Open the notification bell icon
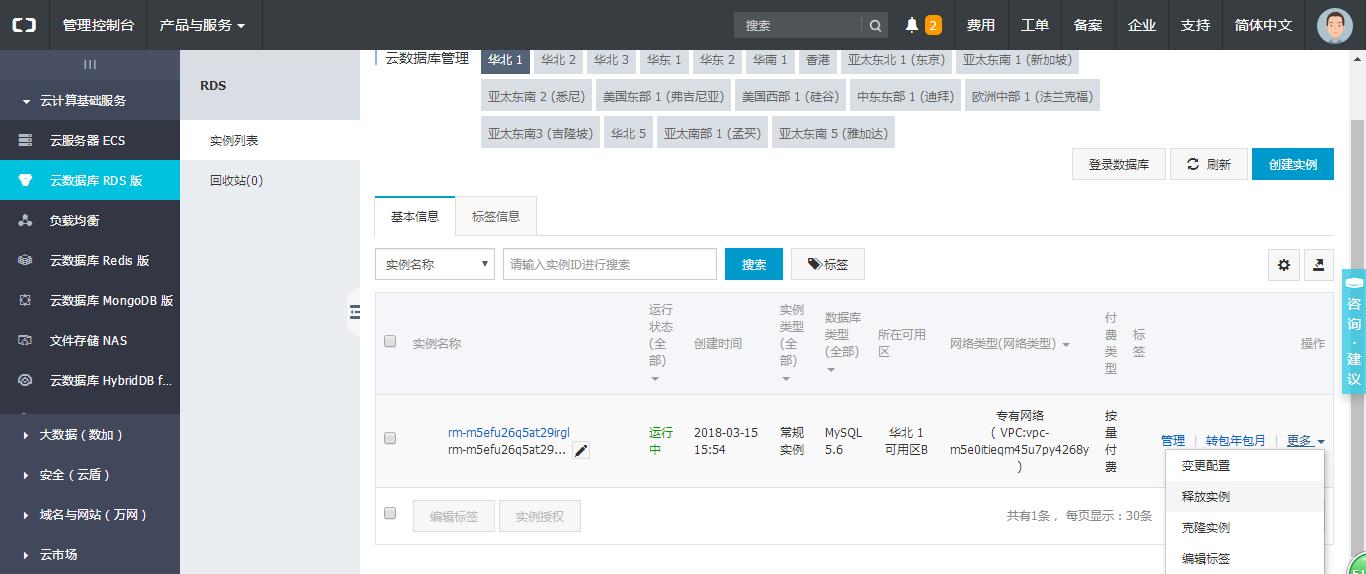 pos(912,25)
